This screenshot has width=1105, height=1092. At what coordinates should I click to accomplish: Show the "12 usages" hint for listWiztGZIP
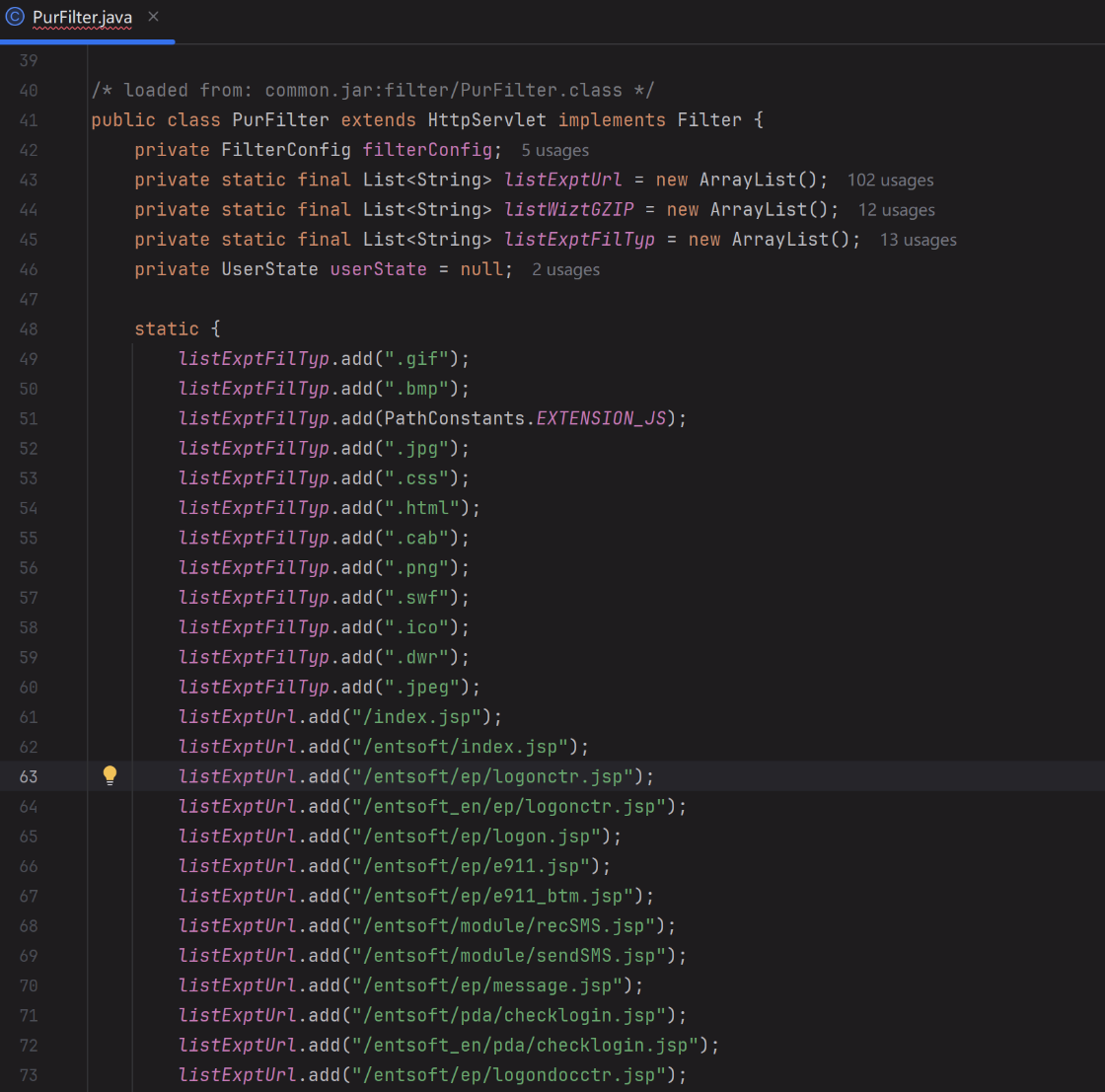[x=896, y=209]
